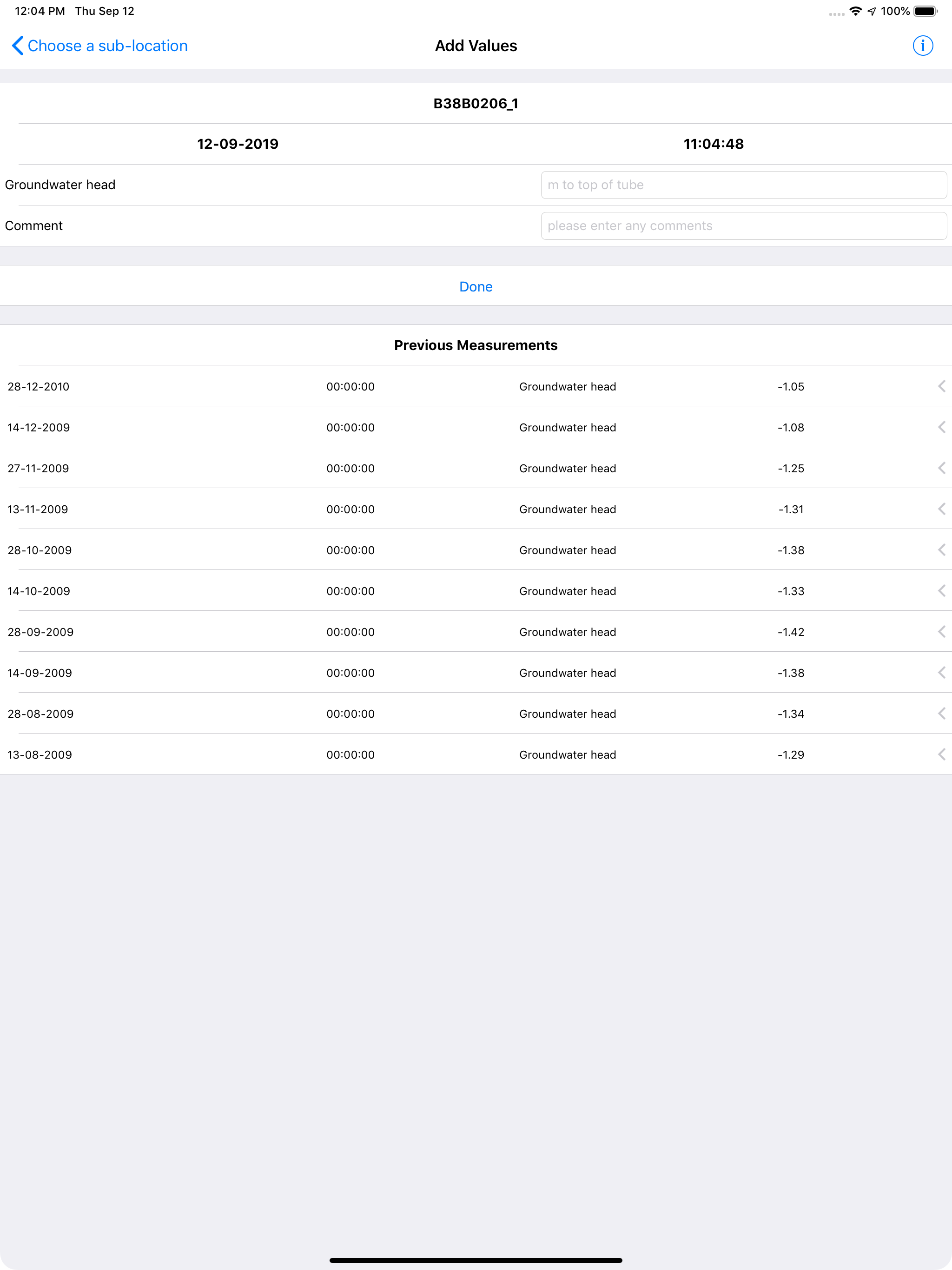The height and width of the screenshot is (1270, 952).
Task: Select the date 28-12-2010
Action: click(39, 386)
